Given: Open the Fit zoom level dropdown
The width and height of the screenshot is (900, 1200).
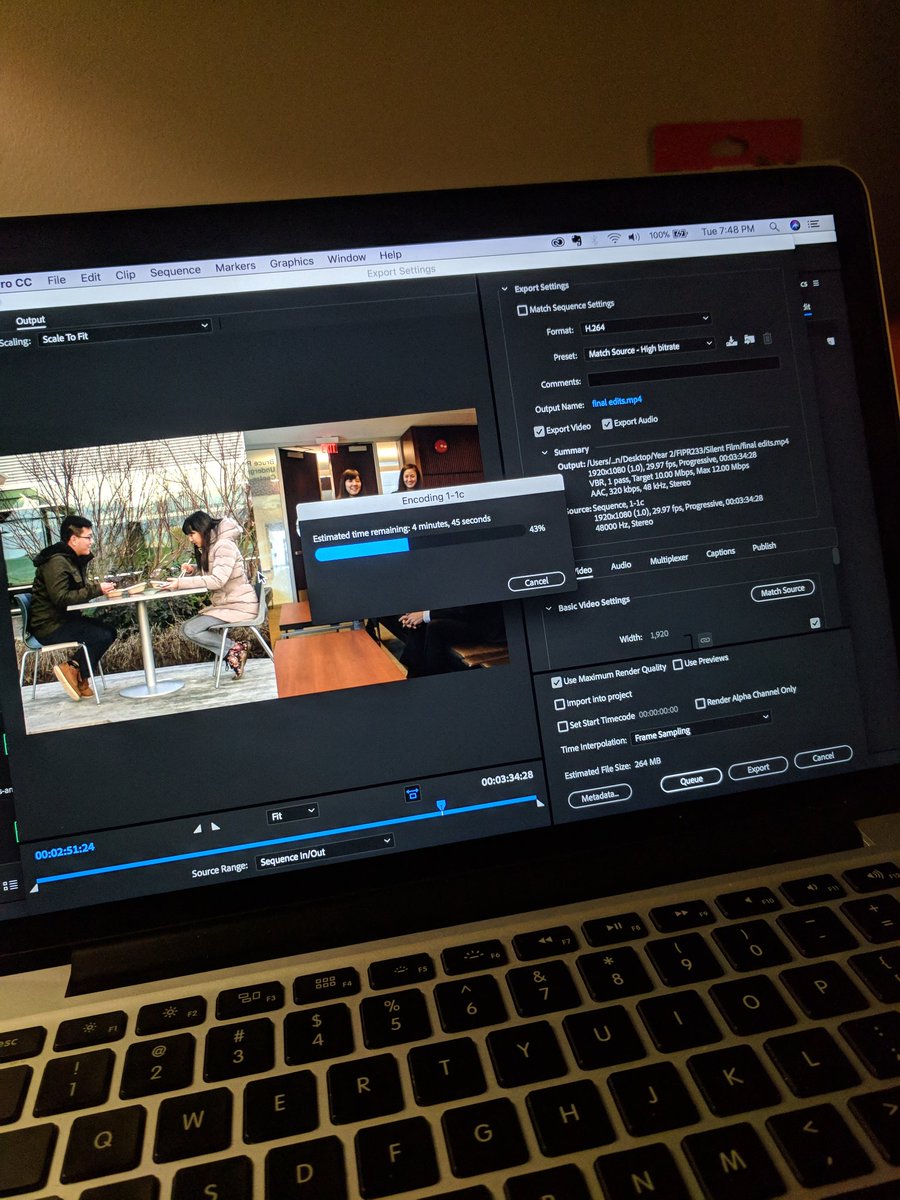Looking at the screenshot, I should tap(292, 814).
